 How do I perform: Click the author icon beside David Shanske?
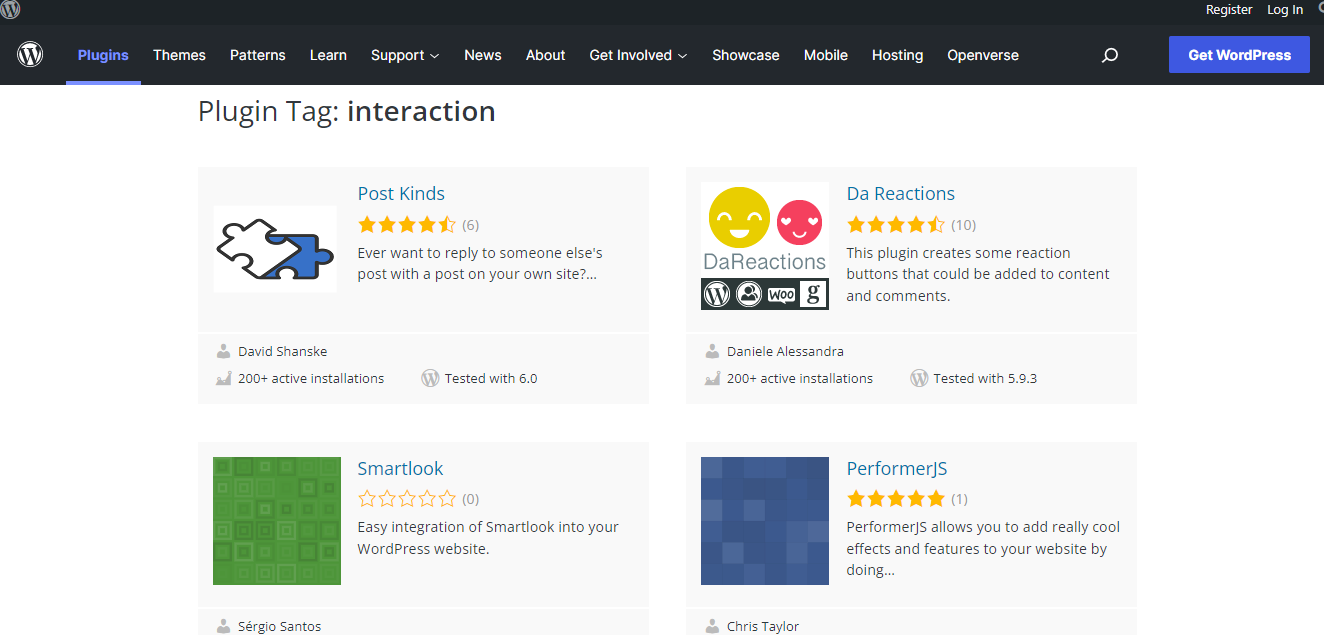coord(223,351)
